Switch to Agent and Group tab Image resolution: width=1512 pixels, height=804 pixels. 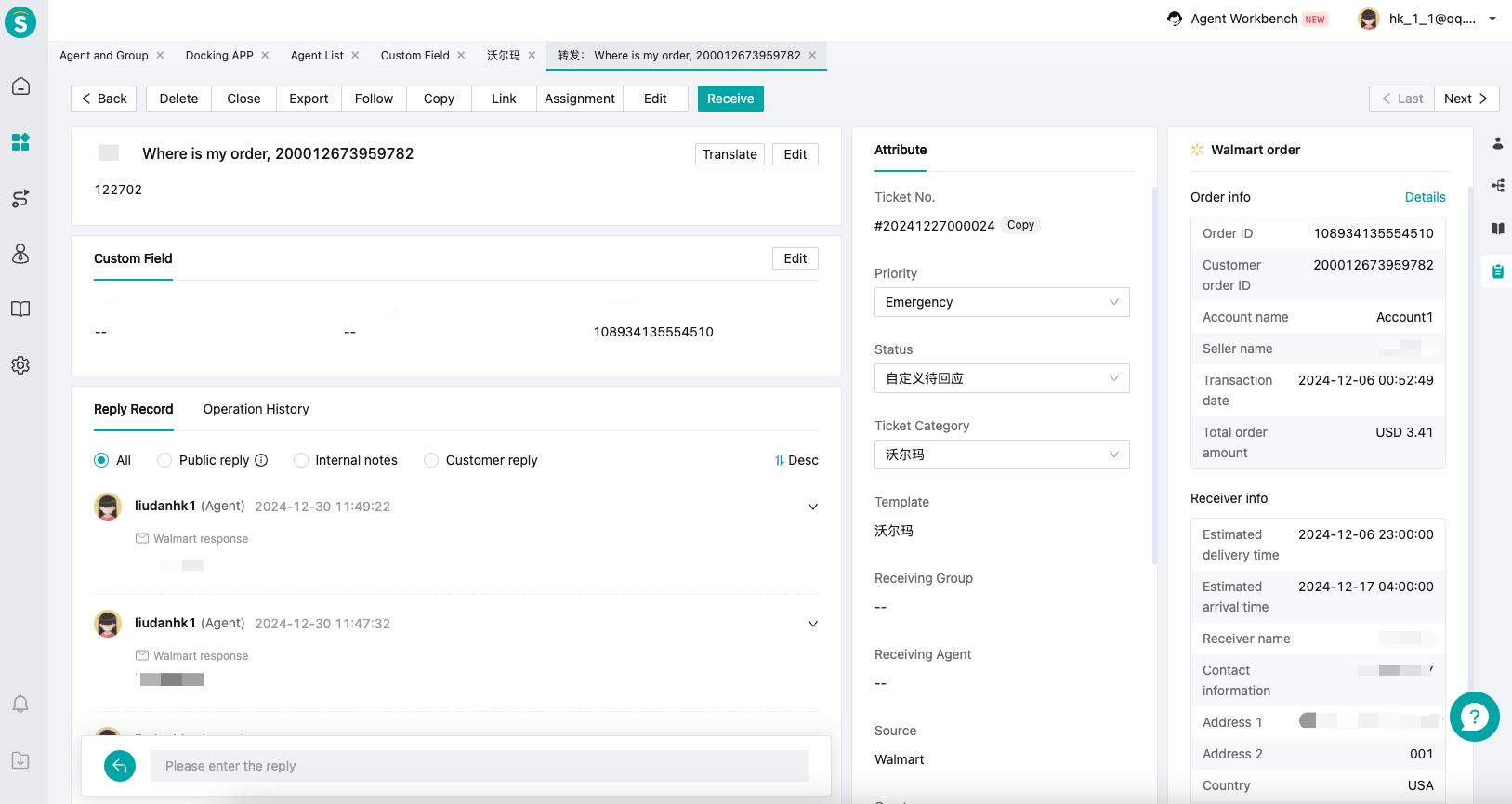[x=104, y=56]
